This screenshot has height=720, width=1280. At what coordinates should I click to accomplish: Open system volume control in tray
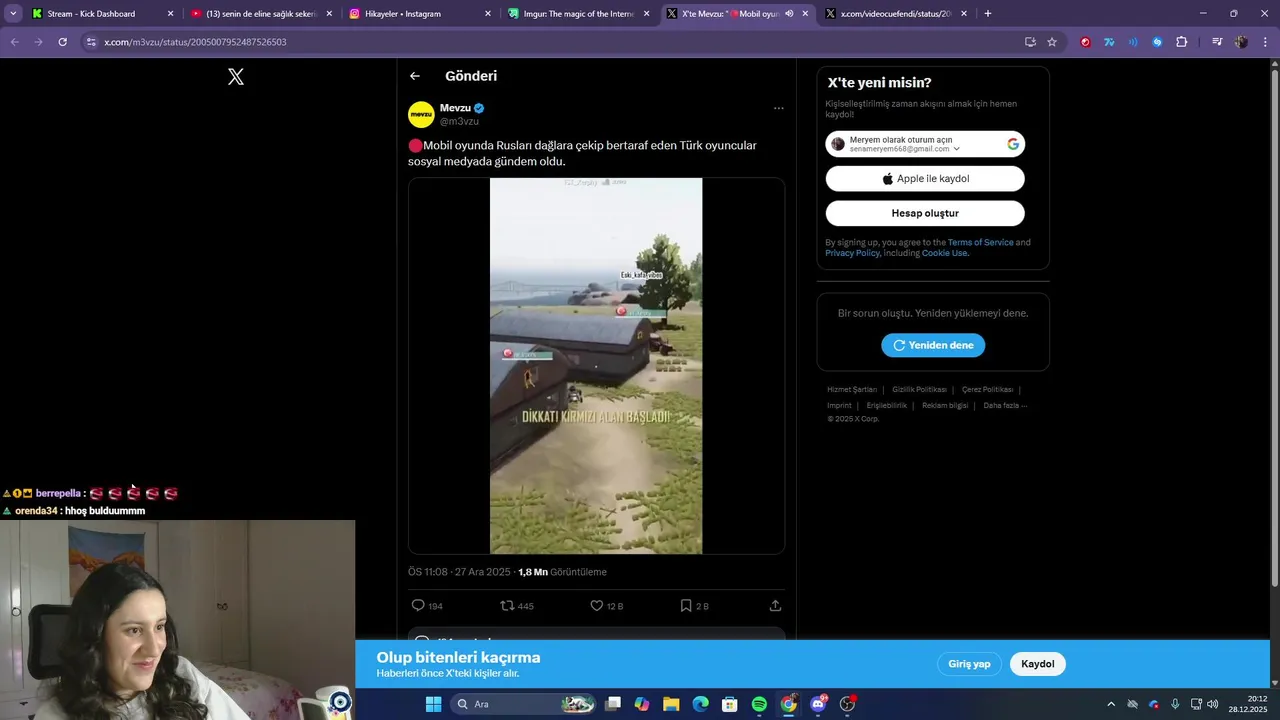point(1213,704)
